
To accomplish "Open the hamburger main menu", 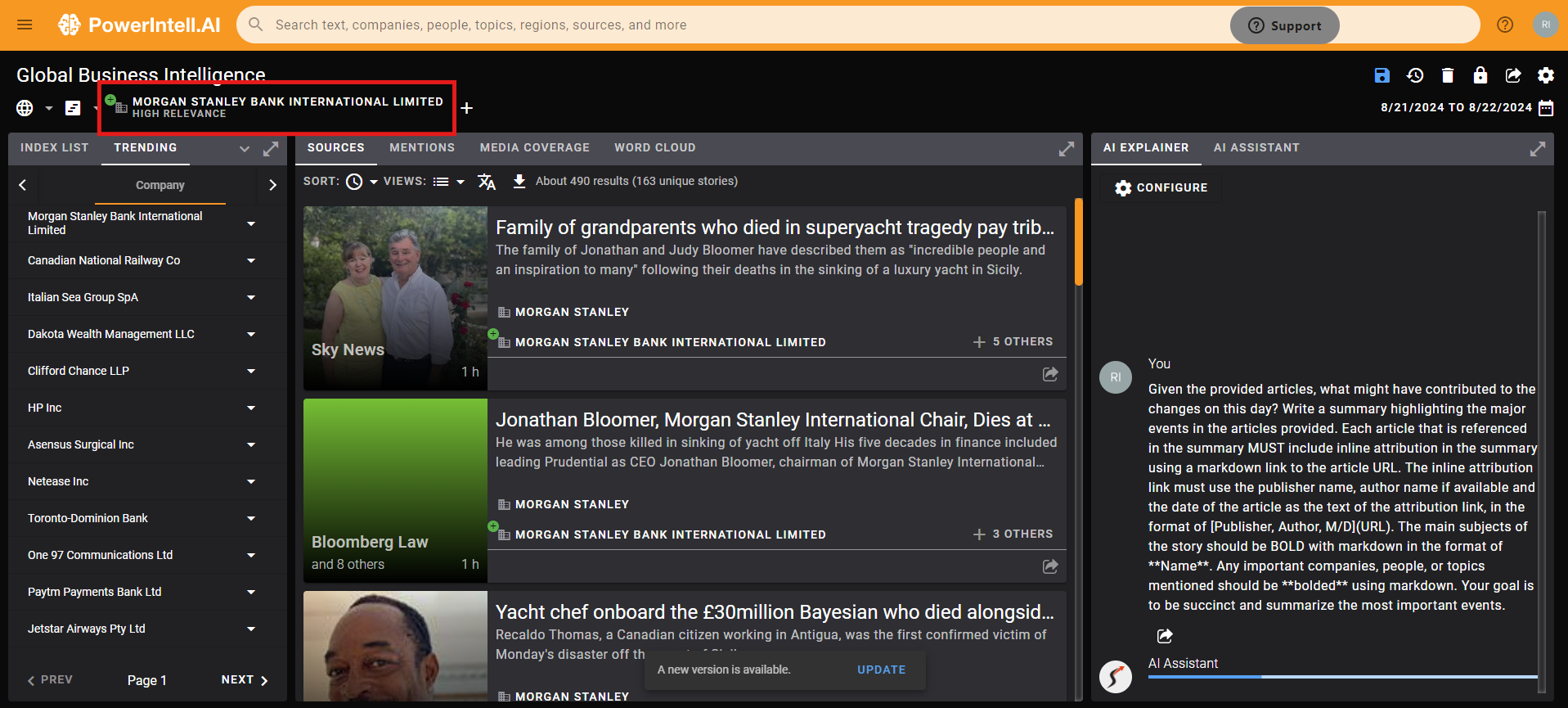I will click(x=25, y=25).
